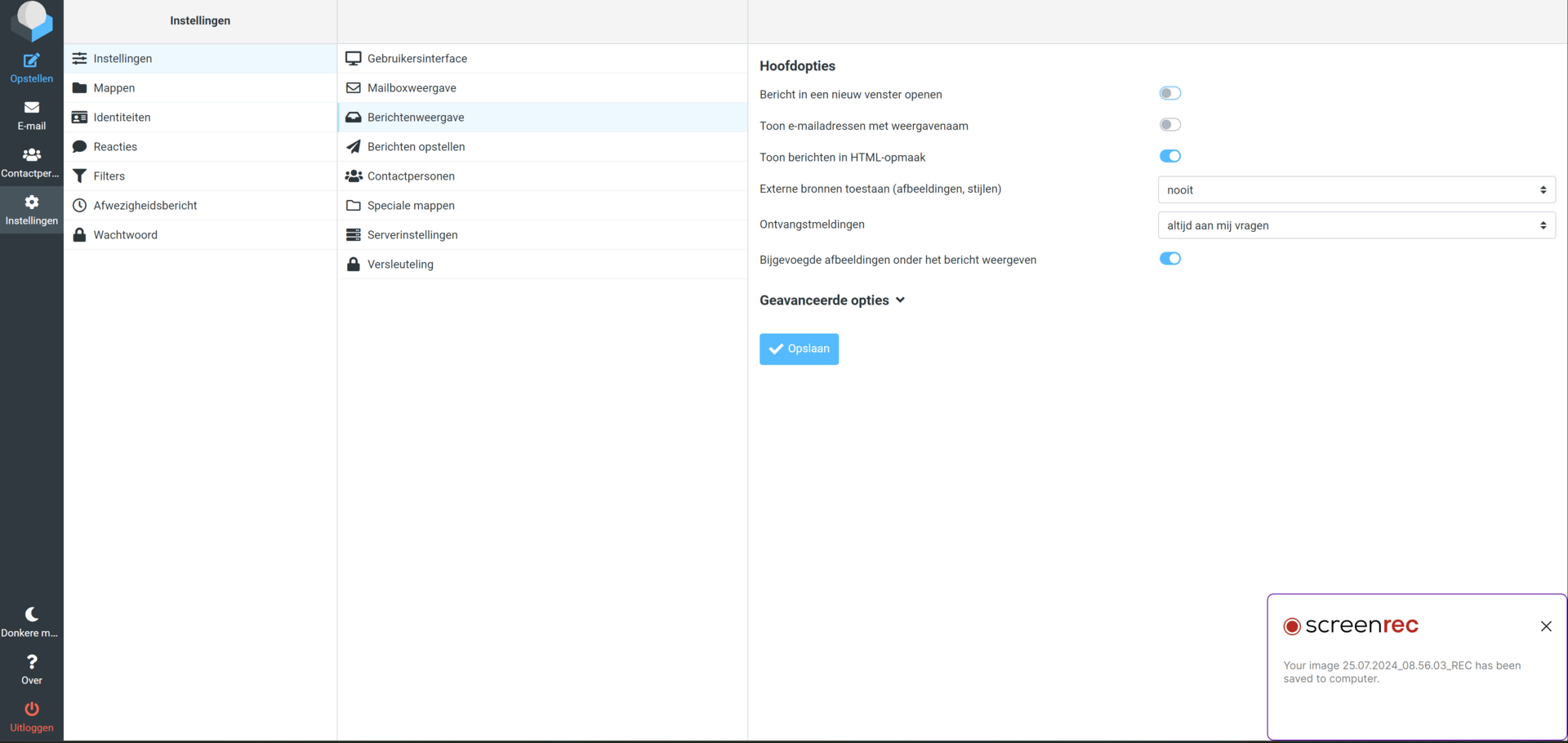Toggle 'Bericht in een nieuw venster openen'
This screenshot has height=743, width=1568.
[x=1169, y=93]
